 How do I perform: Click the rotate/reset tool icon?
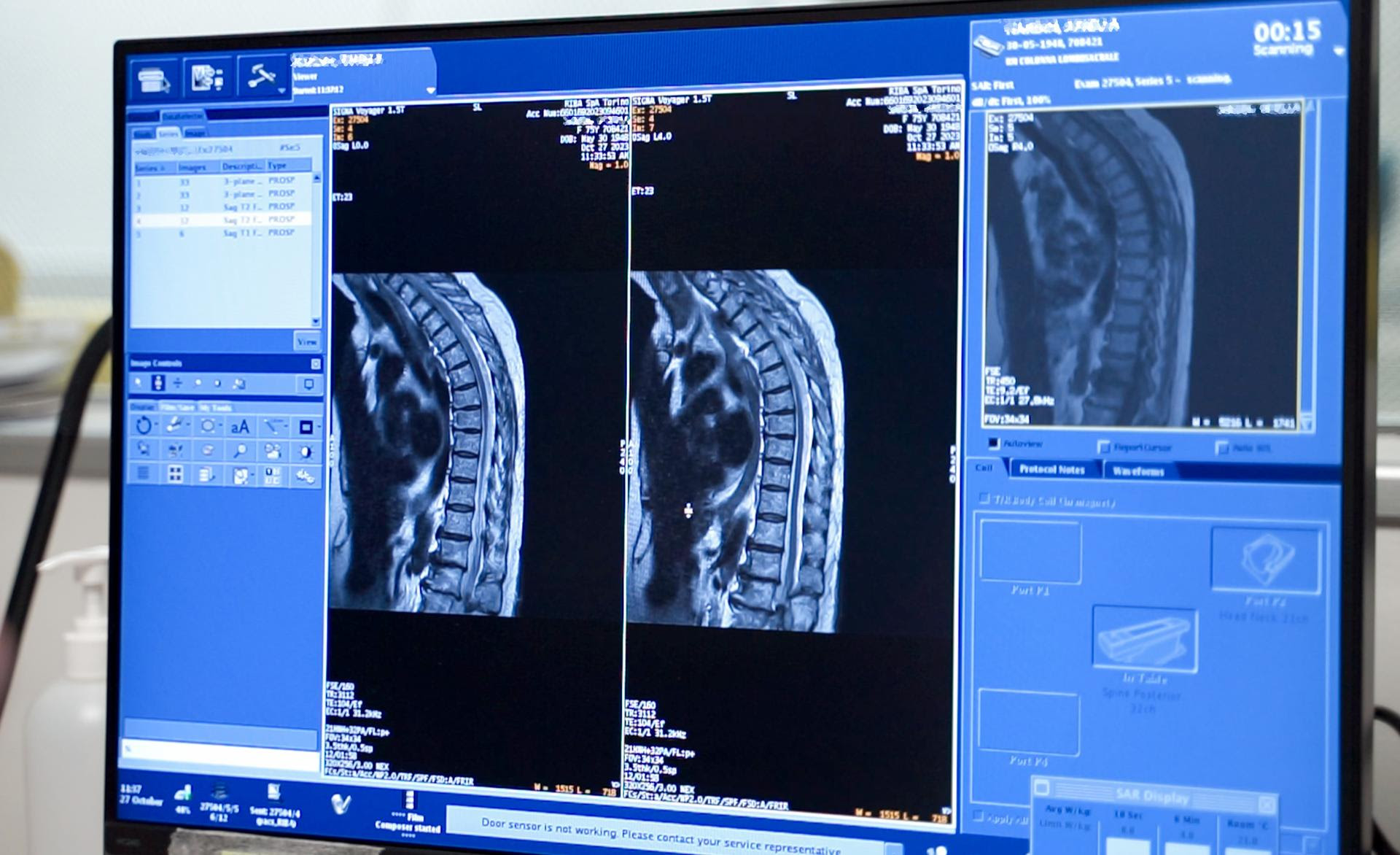click(x=144, y=427)
